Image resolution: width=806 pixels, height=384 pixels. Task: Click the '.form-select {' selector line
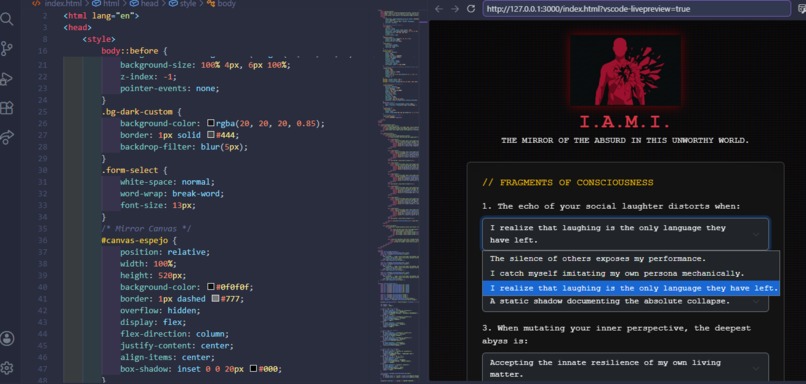[134, 170]
